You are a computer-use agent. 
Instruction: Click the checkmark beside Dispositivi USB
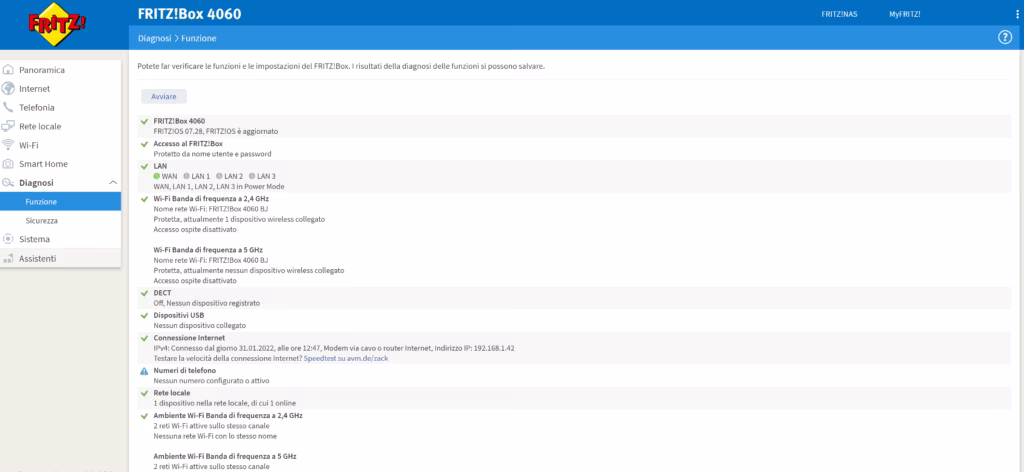[x=144, y=315]
